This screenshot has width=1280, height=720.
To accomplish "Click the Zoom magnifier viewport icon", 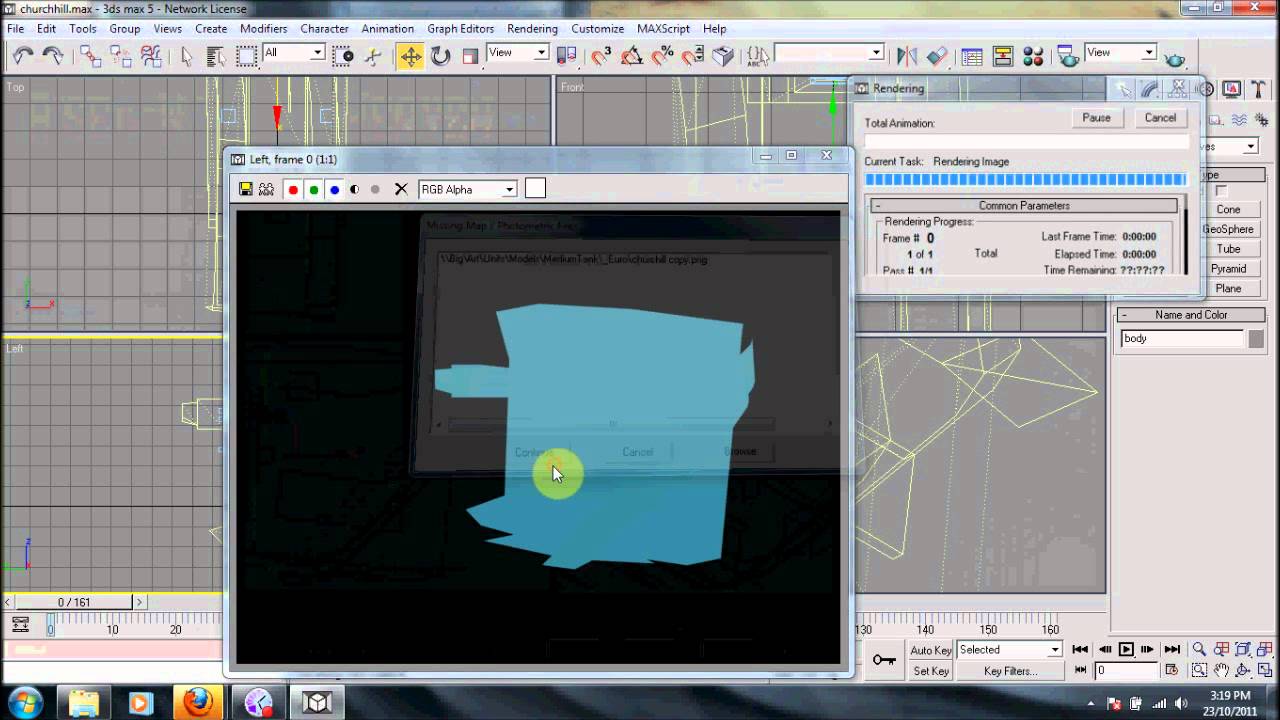I will 1199,650.
